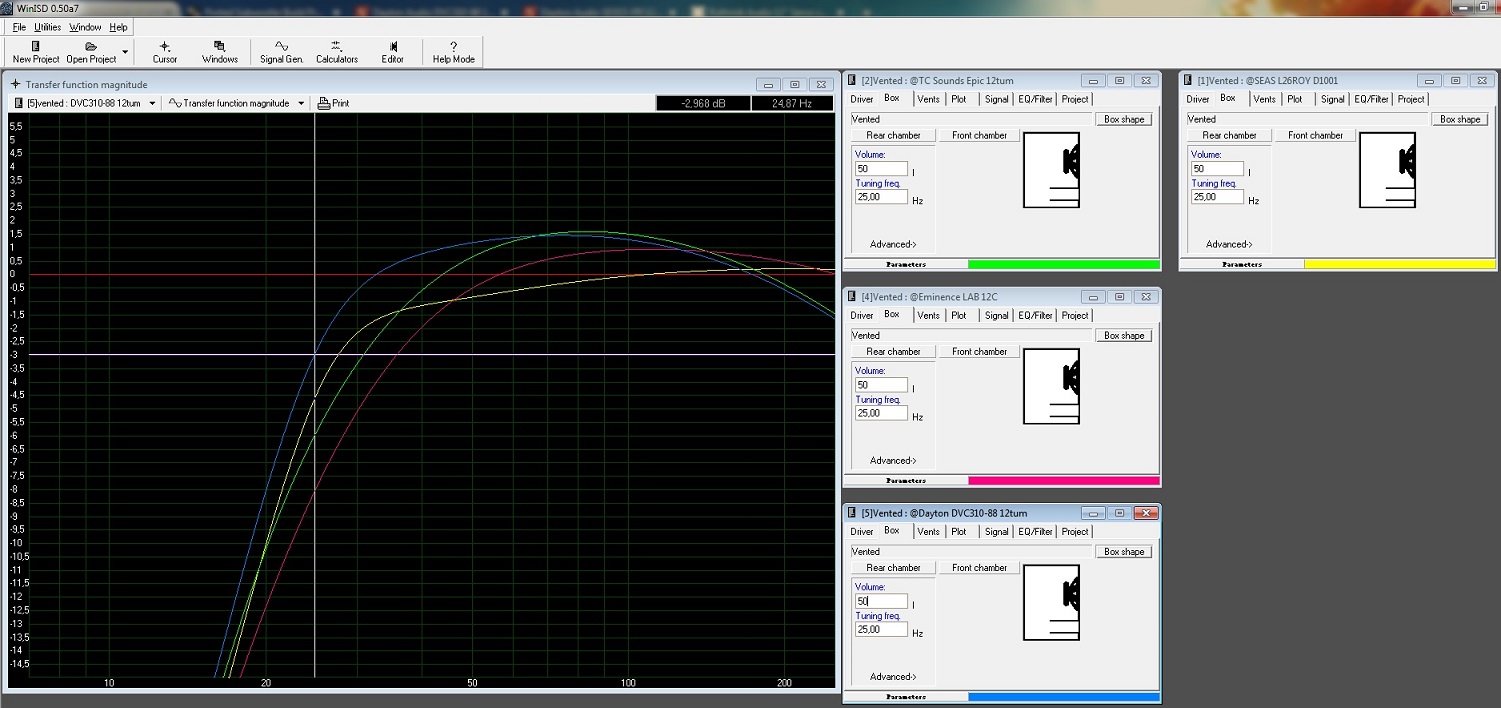The image size is (1501, 708).
Task: Switch to Driver tab in Dayton DVC310-88 window
Action: (x=862, y=532)
